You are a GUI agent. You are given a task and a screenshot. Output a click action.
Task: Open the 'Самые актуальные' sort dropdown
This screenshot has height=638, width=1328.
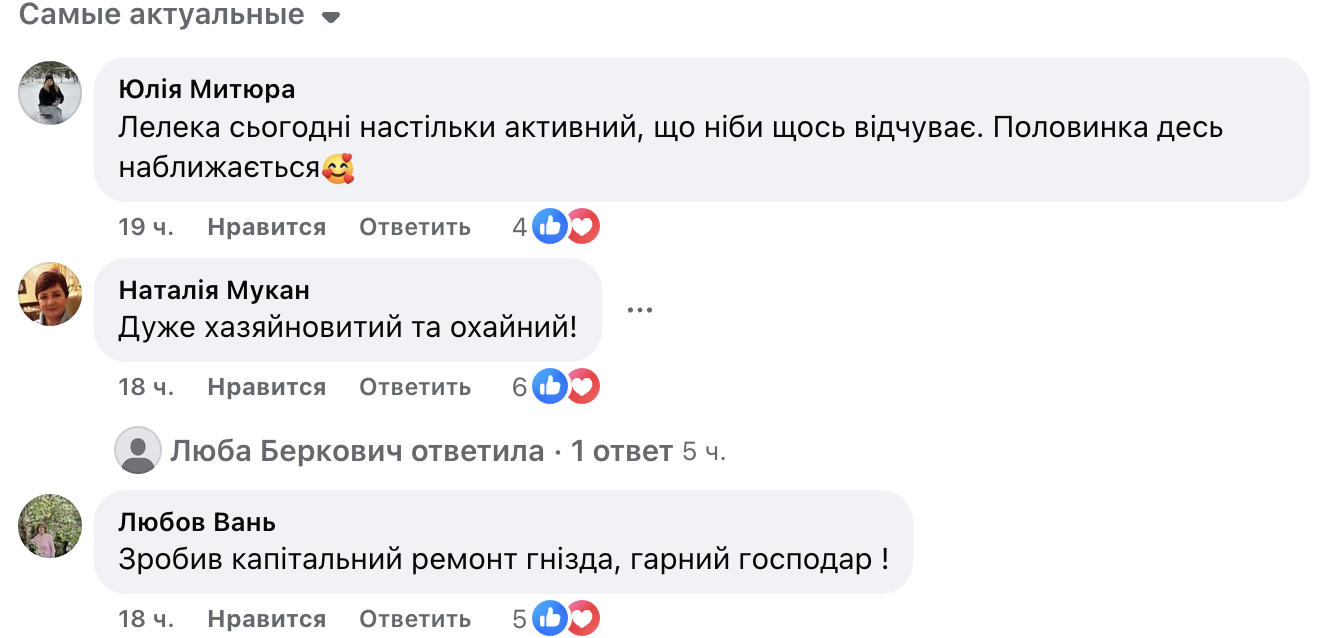[x=180, y=16]
